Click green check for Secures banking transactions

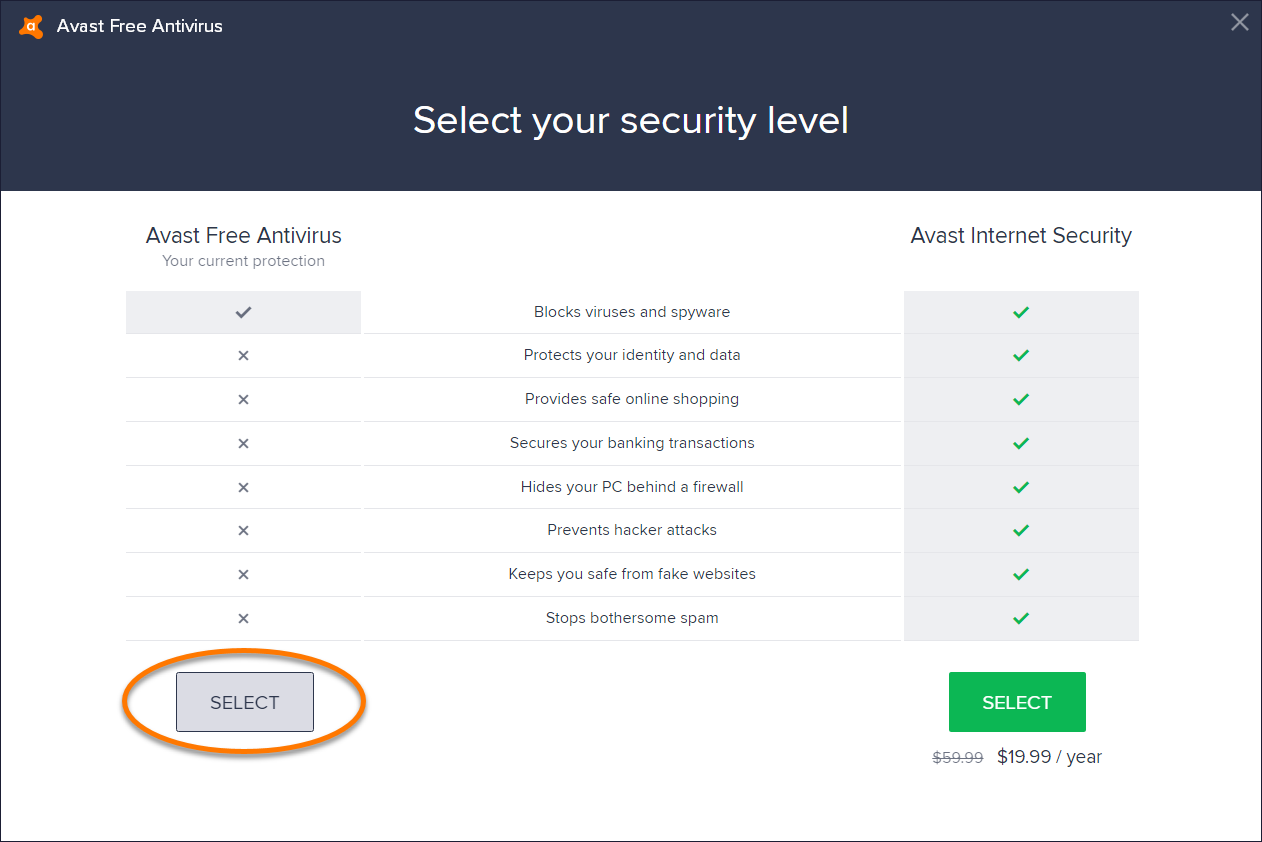pos(1021,443)
